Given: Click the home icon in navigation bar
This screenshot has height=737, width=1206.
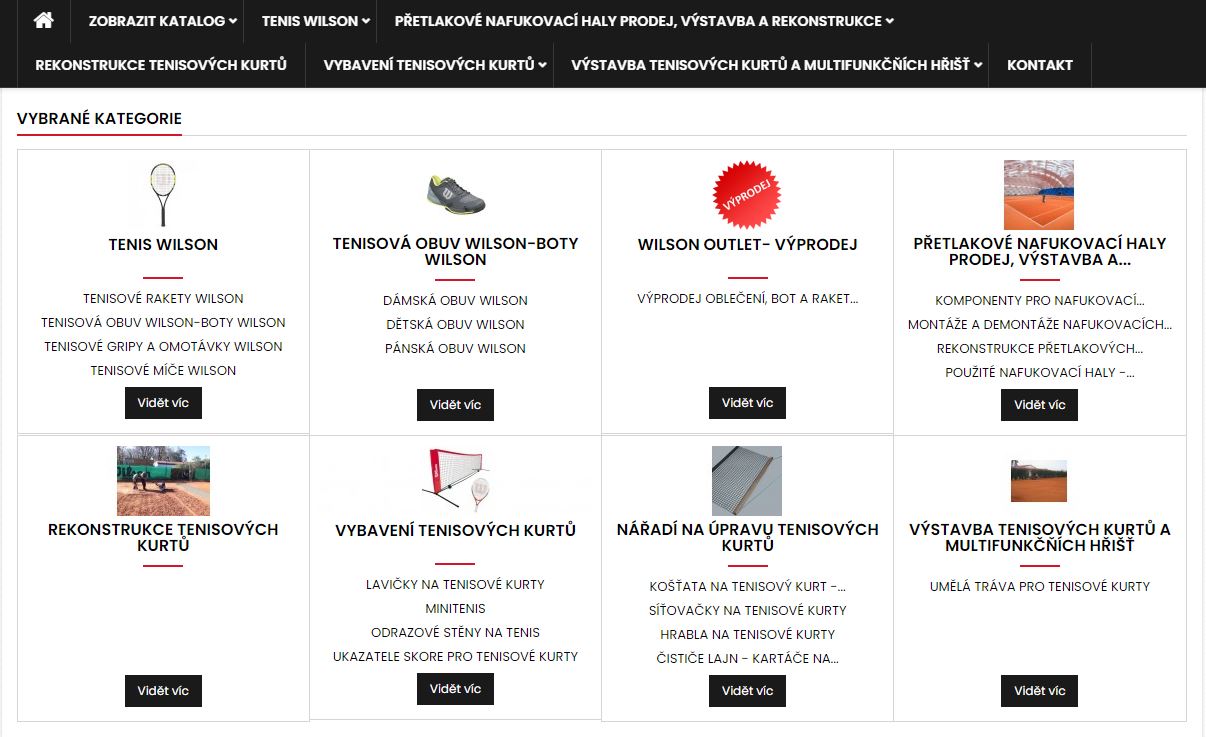Looking at the screenshot, I should tap(43, 20).
